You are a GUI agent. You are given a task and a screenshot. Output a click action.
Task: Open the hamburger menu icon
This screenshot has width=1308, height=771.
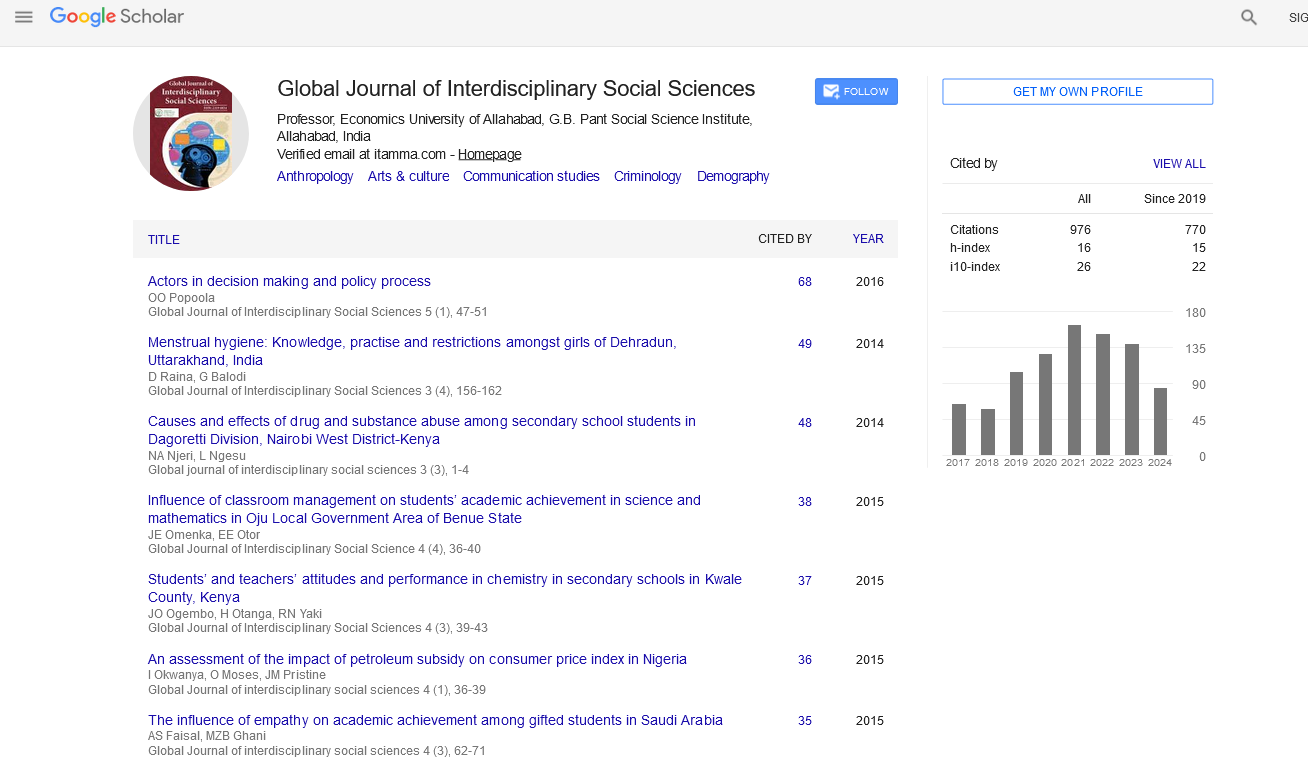tap(24, 17)
